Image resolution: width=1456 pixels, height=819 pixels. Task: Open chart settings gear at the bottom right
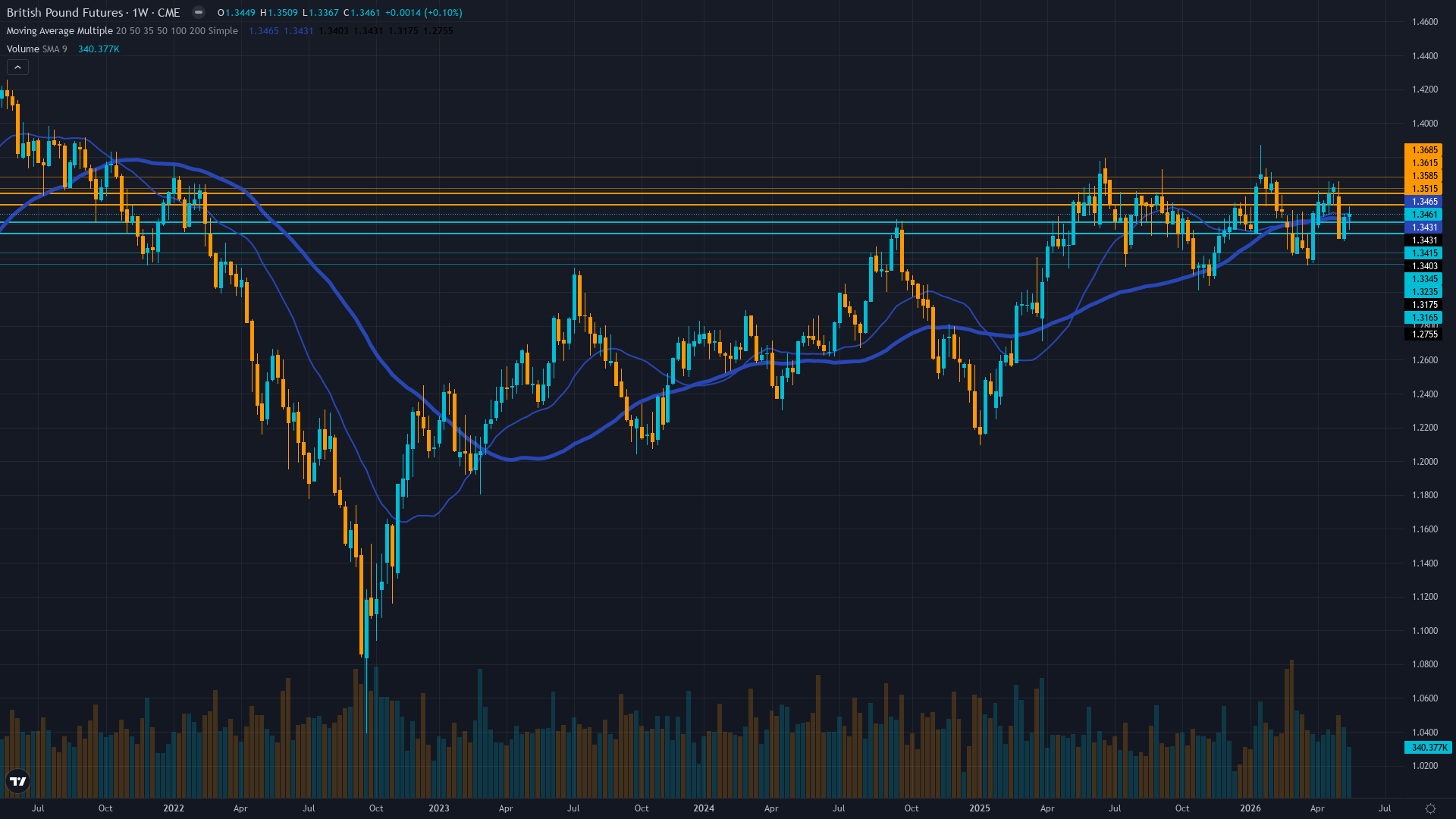[x=1430, y=808]
